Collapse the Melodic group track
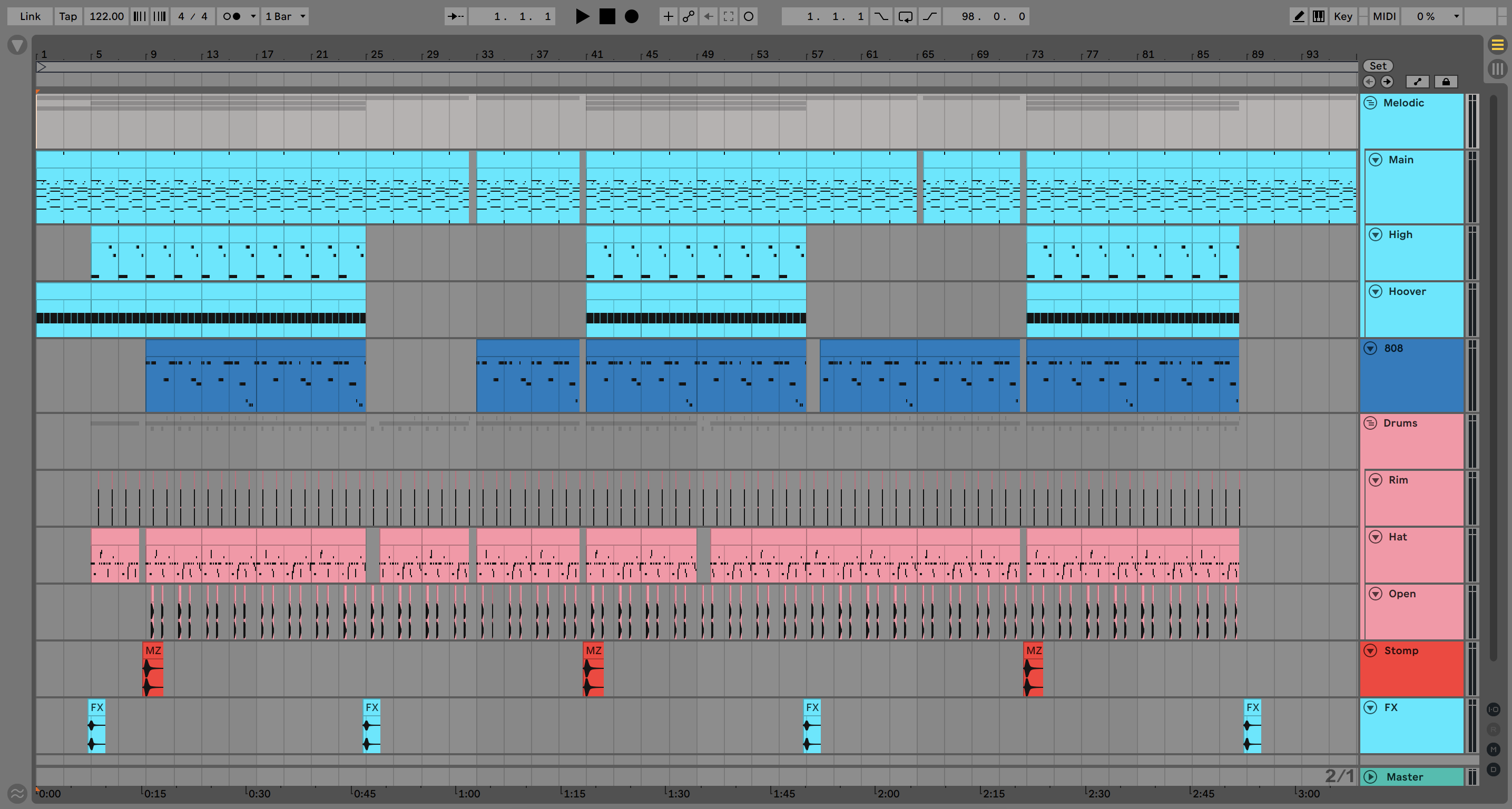This screenshot has height=809, width=1512. coord(1370,103)
